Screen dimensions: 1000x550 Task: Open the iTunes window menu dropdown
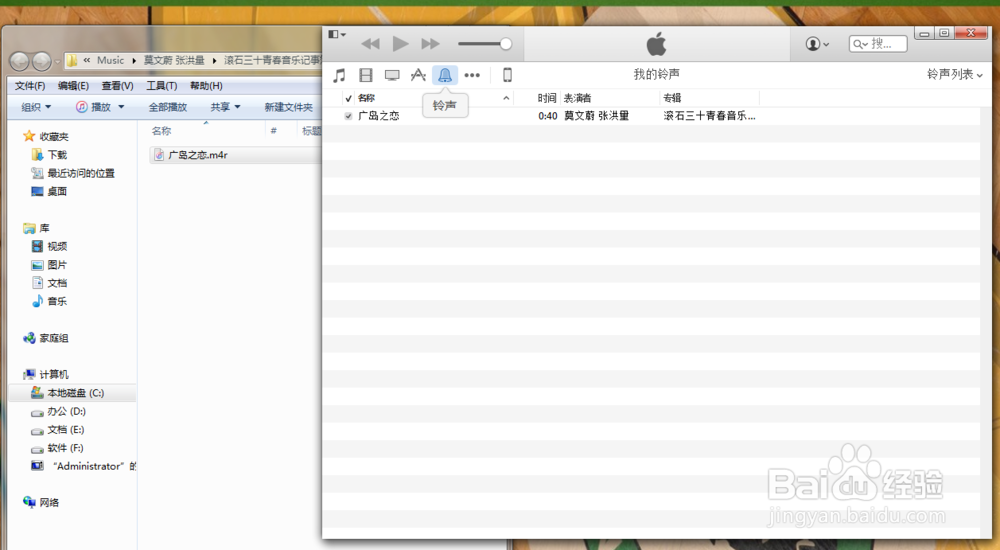coord(337,34)
